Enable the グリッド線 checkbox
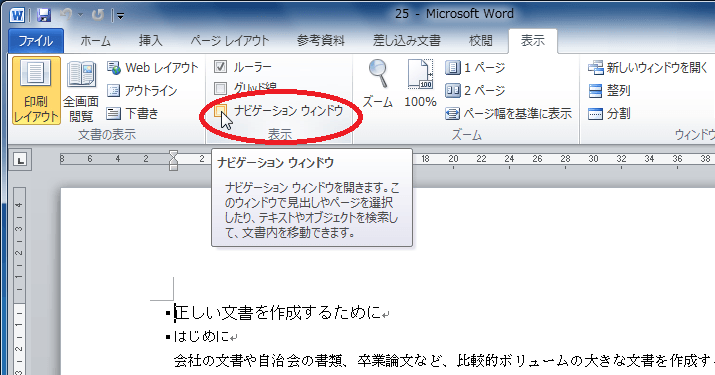This screenshot has width=715, height=375. coord(220,88)
